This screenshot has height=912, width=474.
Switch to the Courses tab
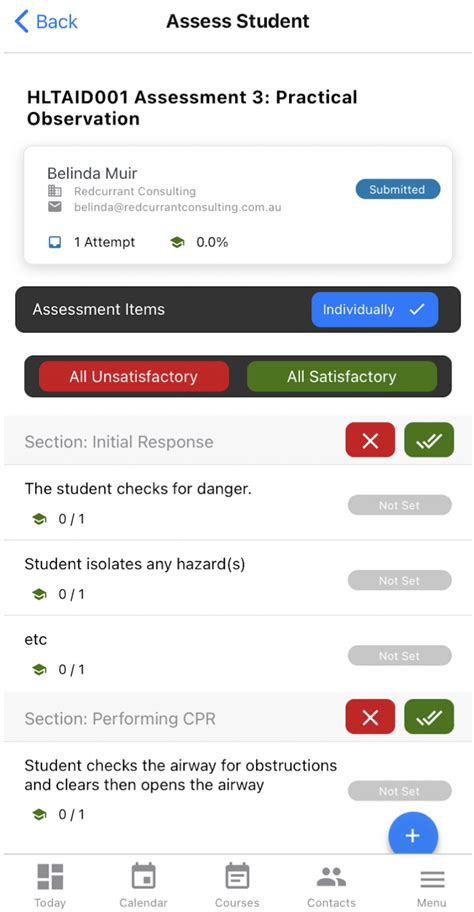point(237,885)
